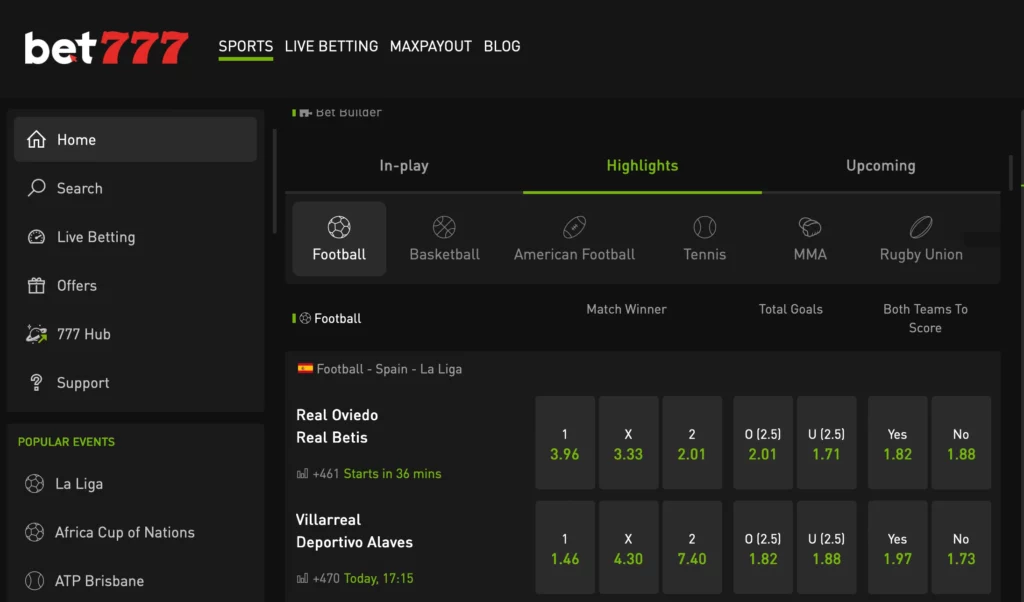This screenshot has height=602, width=1024.
Task: Select the Football sport filter
Action: point(339,238)
